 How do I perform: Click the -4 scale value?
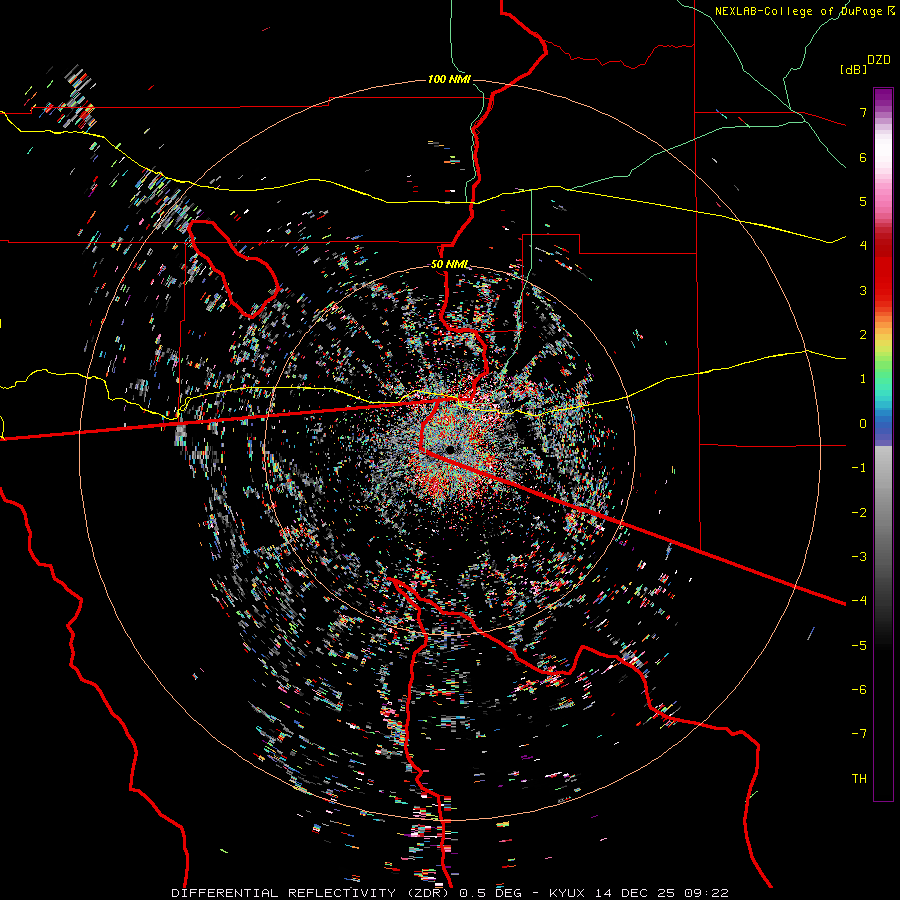859,601
